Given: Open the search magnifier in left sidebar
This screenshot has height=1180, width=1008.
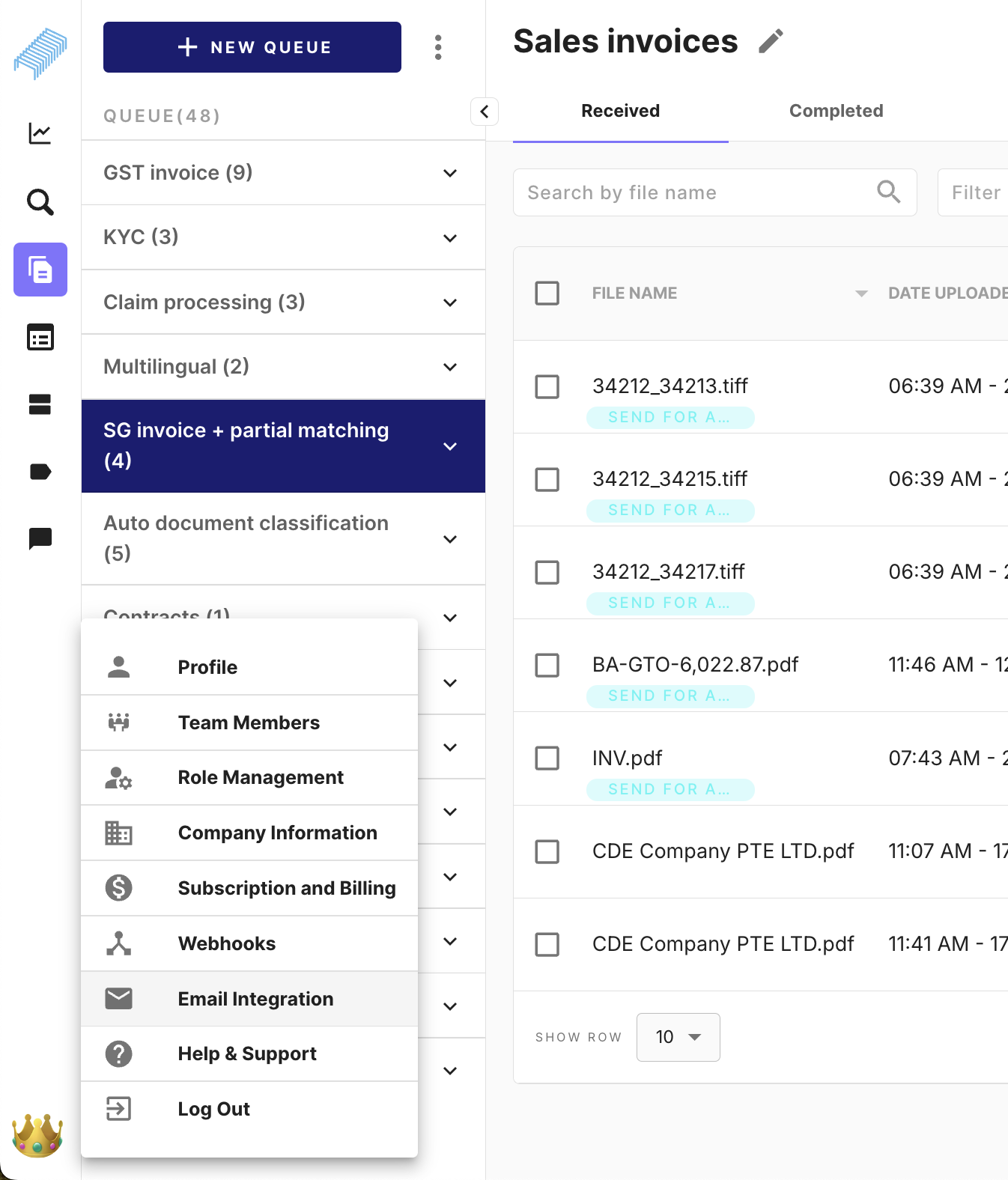Looking at the screenshot, I should pyautogui.click(x=40, y=202).
